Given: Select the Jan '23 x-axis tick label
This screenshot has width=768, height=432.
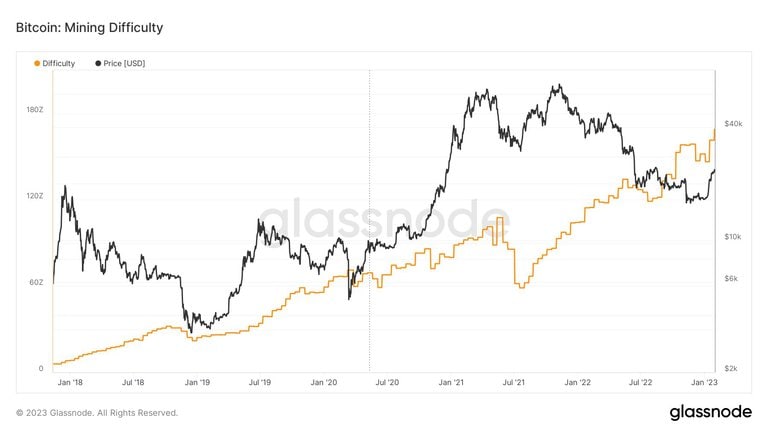Looking at the screenshot, I should pyautogui.click(x=706, y=382).
